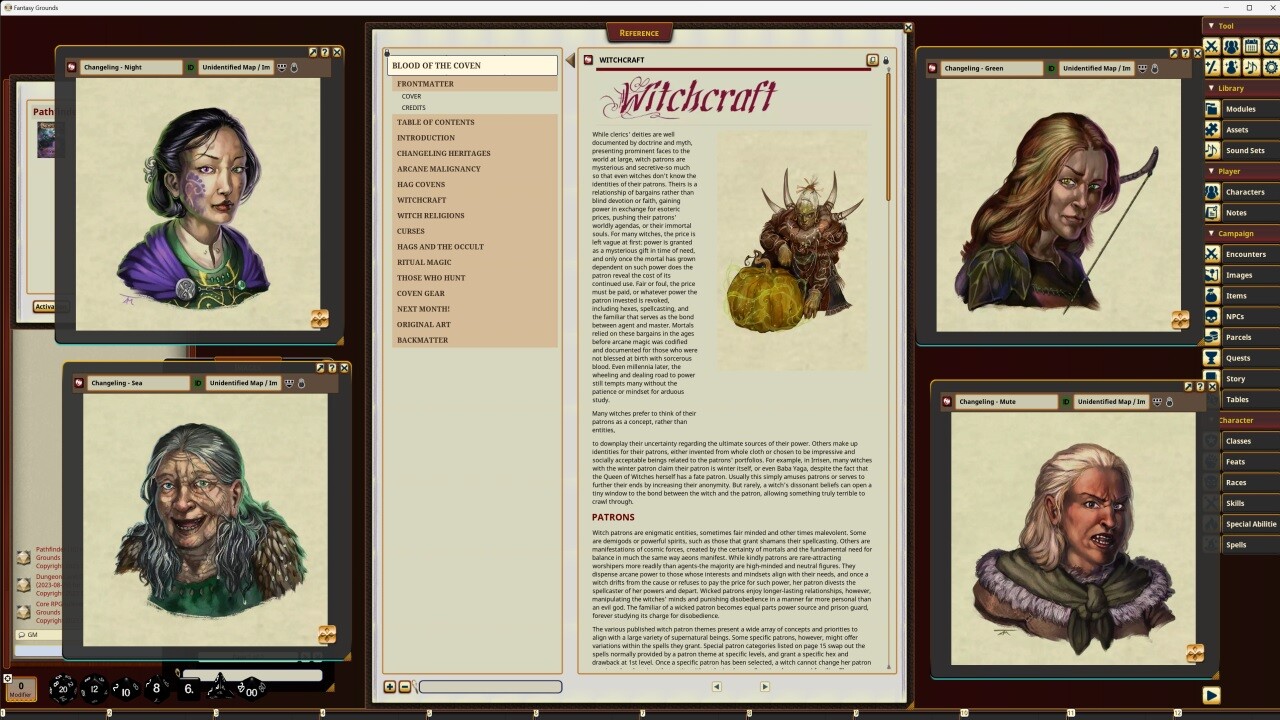The image size is (1280, 720).
Task: Open the calendar tool icon
Action: click(x=1251, y=46)
